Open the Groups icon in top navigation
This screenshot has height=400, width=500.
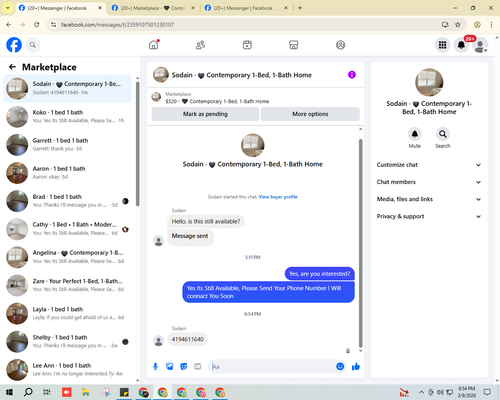point(340,45)
